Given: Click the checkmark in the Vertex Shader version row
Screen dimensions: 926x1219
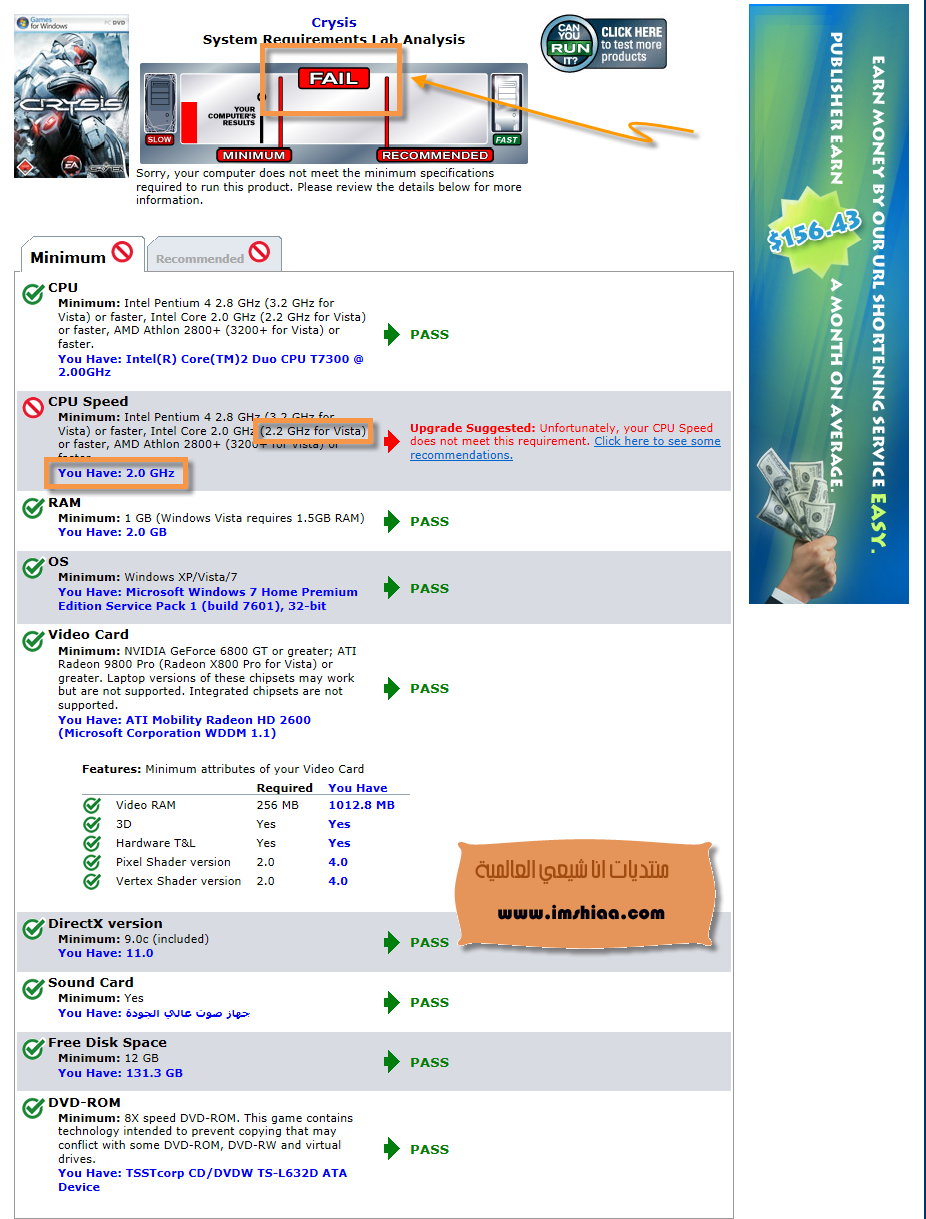Looking at the screenshot, I should pyautogui.click(x=92, y=881).
